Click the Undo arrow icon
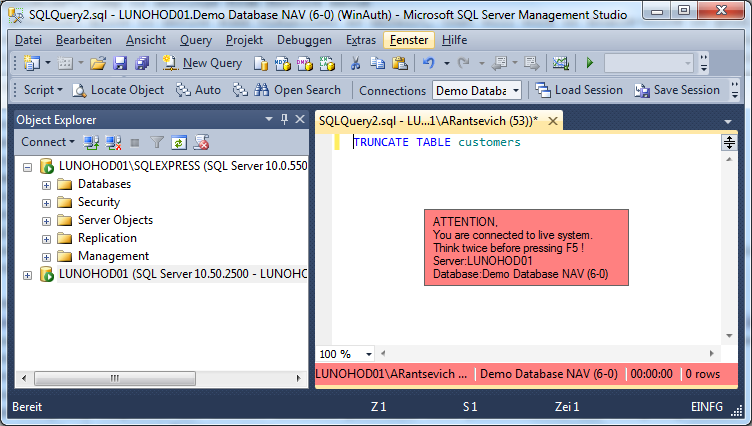 428,63
